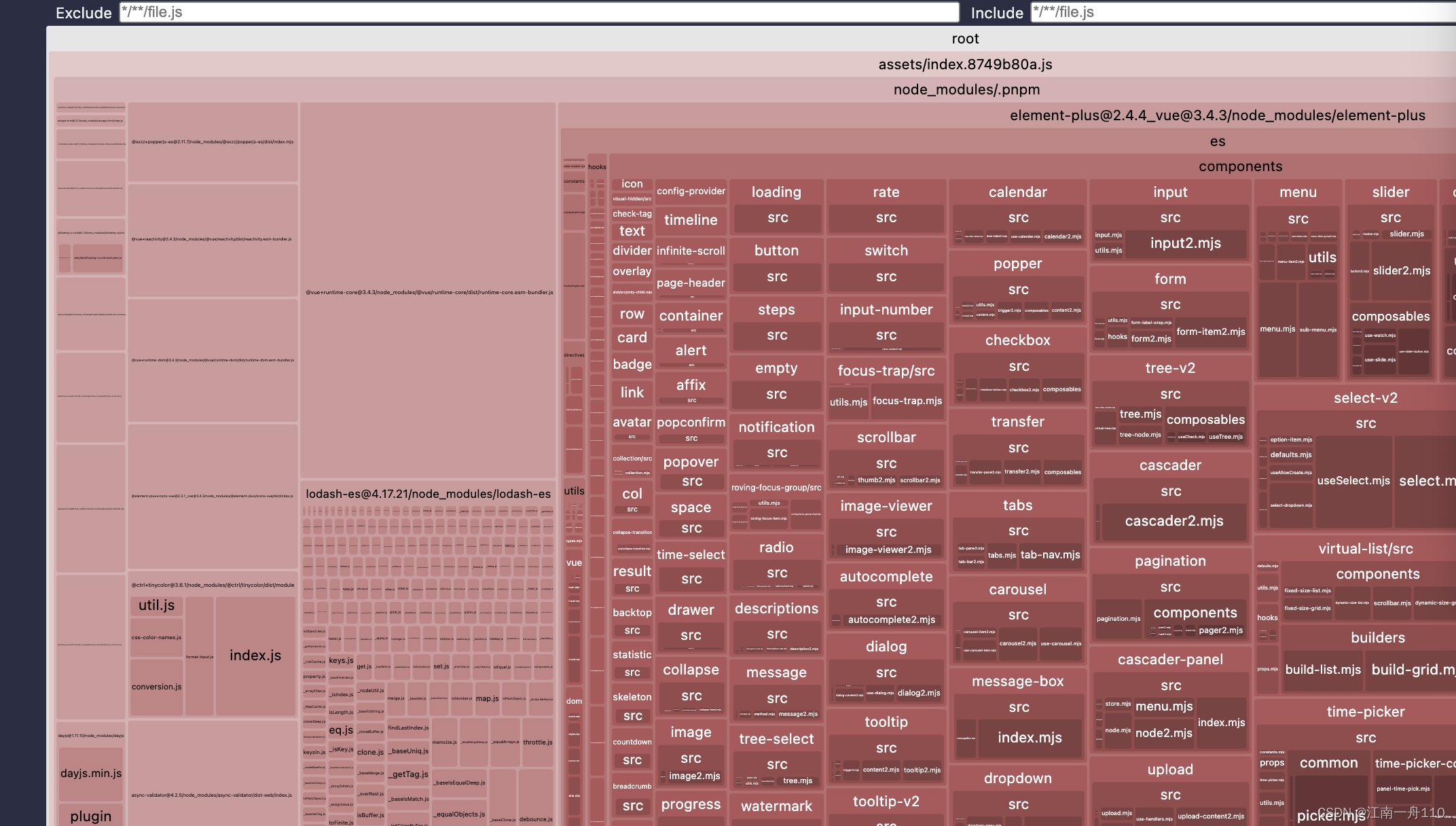Select the 'root' treemap header
The image size is (1456, 826).
(x=965, y=39)
